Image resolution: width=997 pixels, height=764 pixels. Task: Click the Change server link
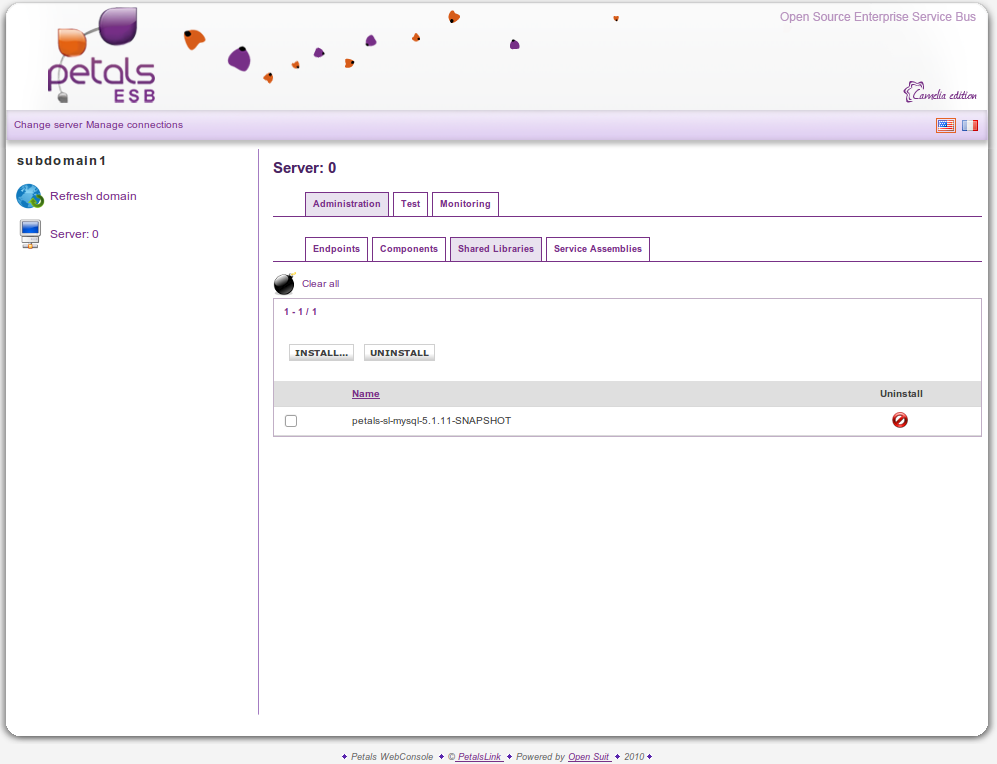click(x=48, y=125)
